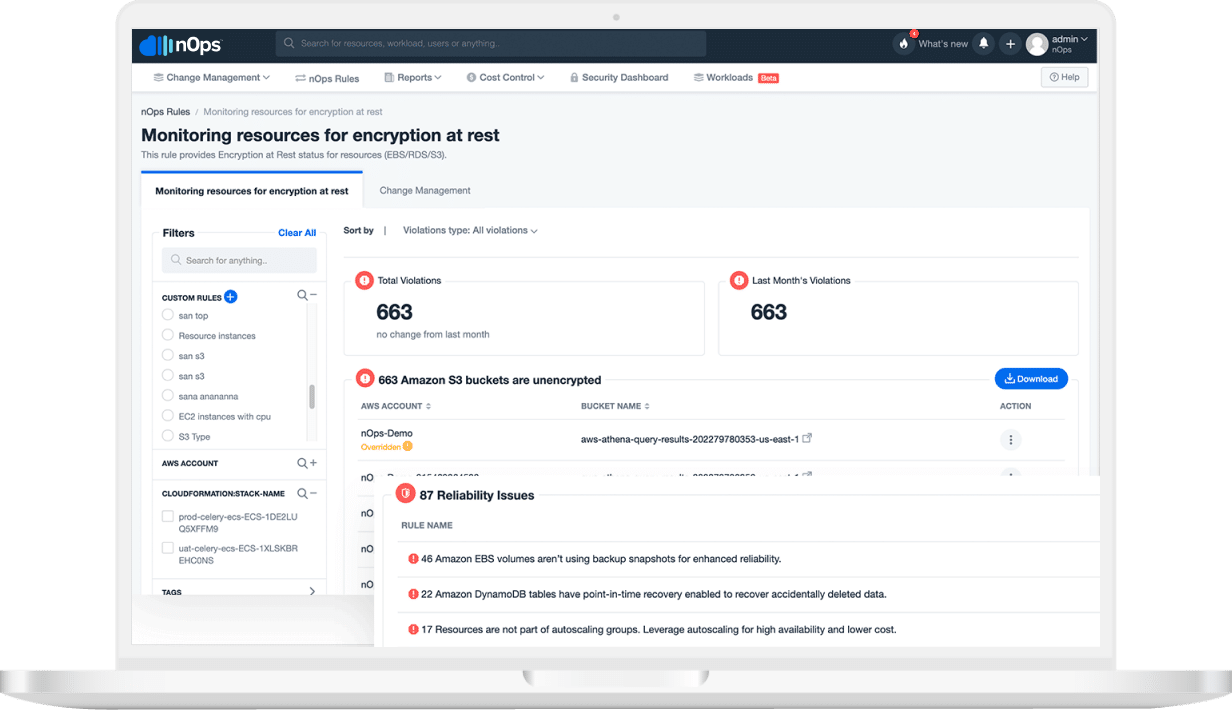Viewport: 1232px width, 710px height.
Task: Focus the top search bar for resources
Action: click(x=491, y=43)
